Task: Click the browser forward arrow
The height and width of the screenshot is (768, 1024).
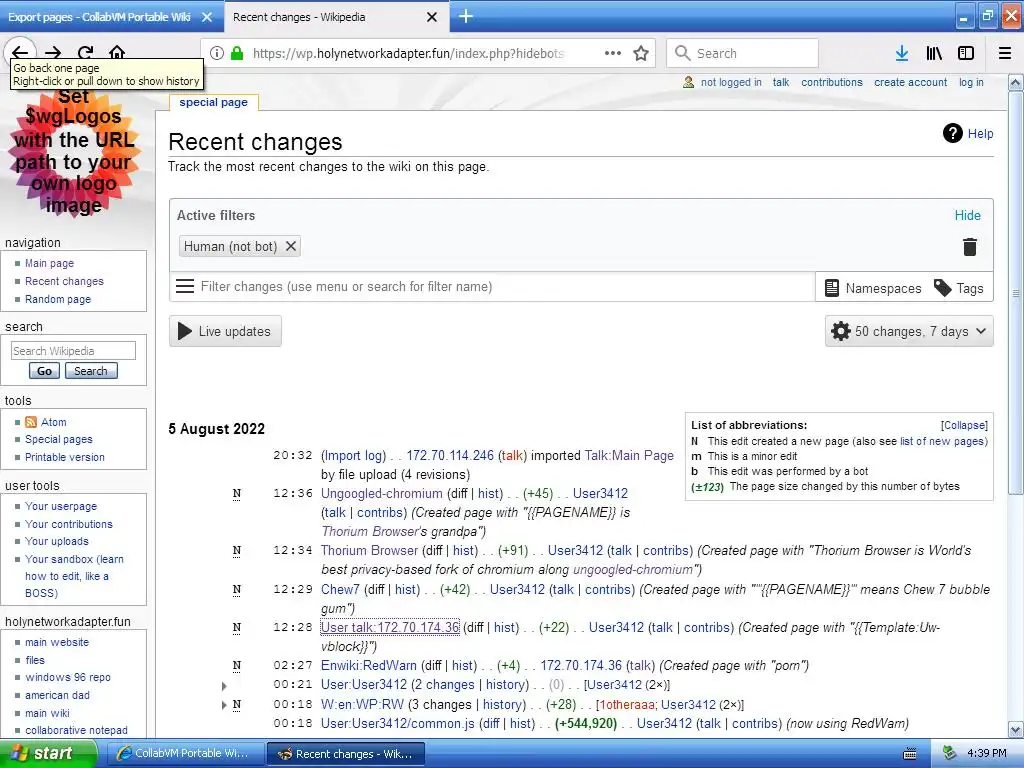Action: tap(53, 53)
